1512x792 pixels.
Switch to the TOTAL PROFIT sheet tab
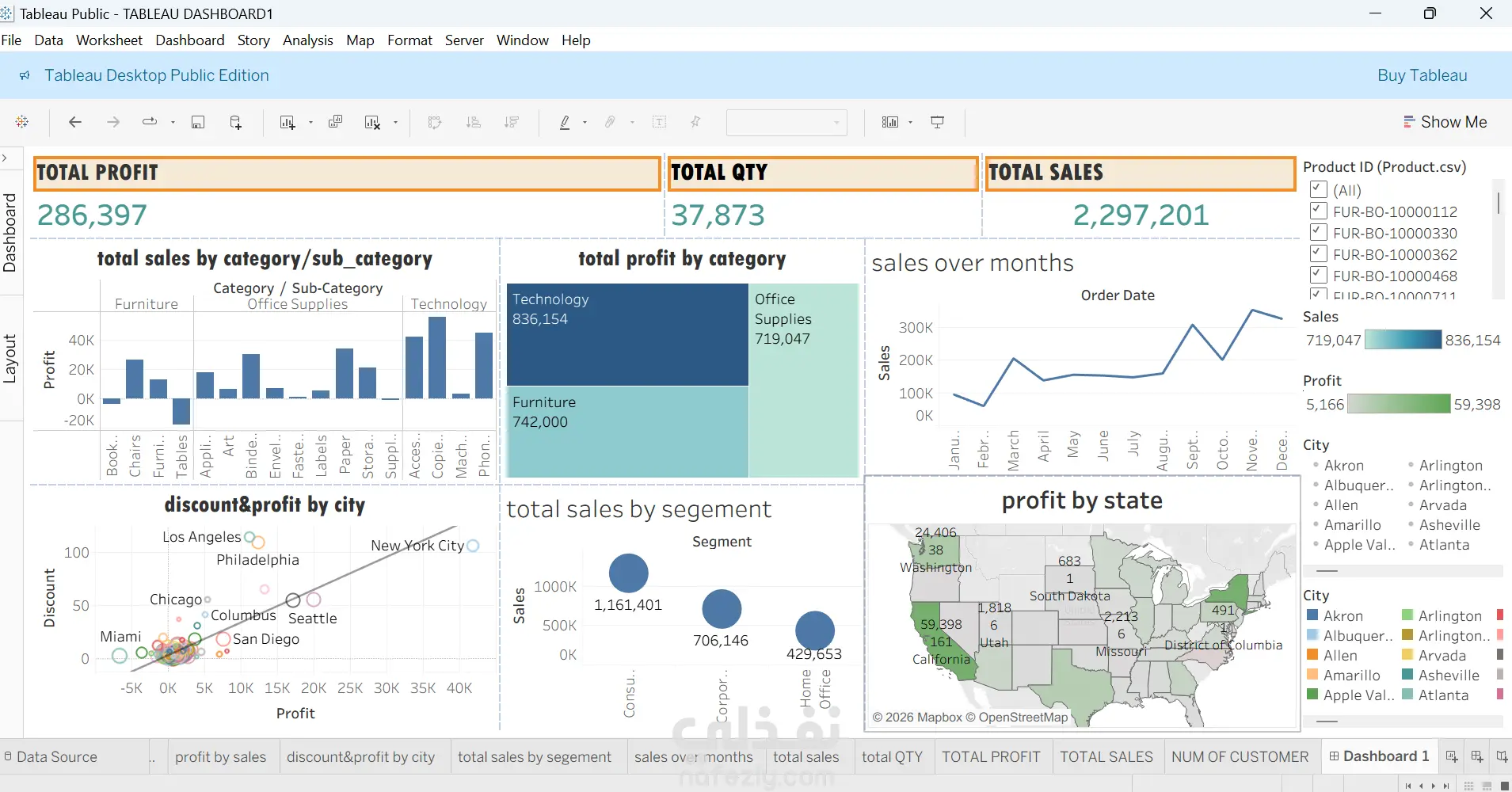click(991, 756)
